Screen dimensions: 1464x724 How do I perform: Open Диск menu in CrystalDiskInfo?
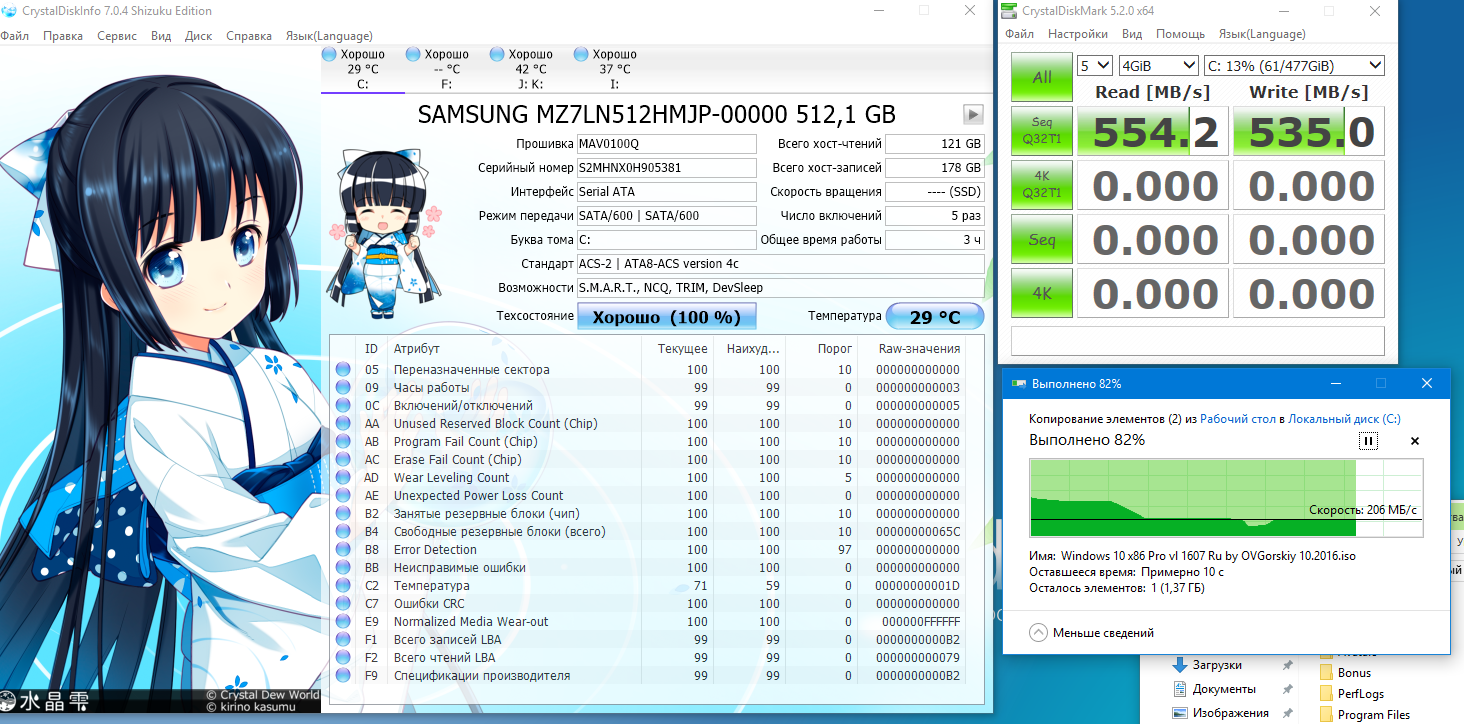pyautogui.click(x=198, y=36)
